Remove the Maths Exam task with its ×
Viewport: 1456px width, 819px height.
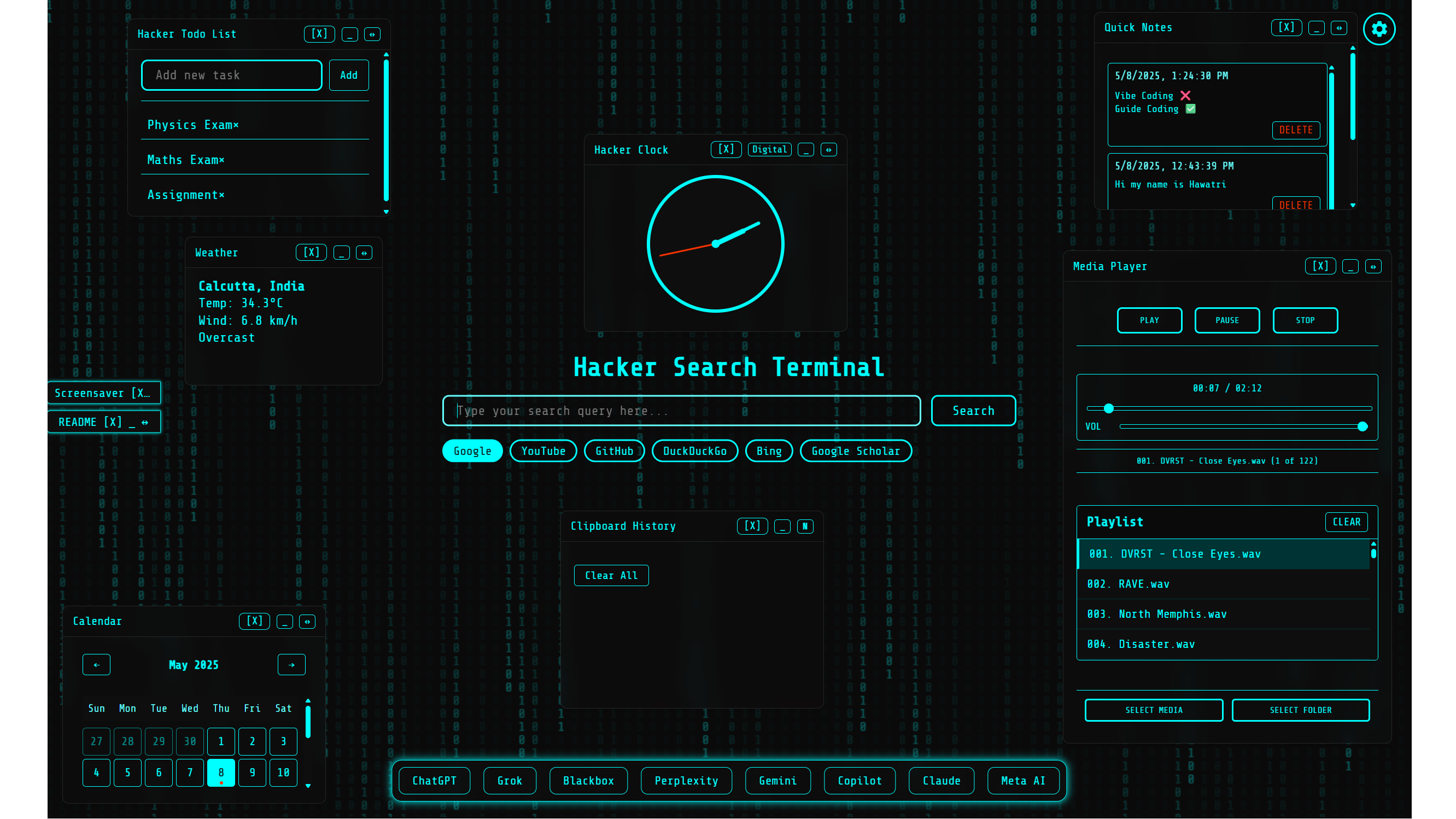(x=222, y=160)
